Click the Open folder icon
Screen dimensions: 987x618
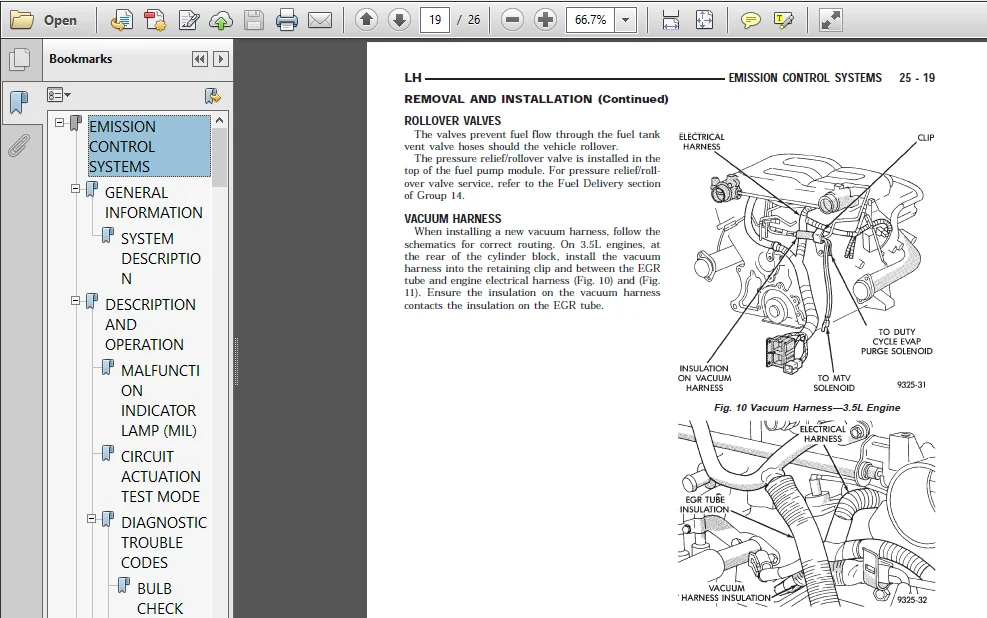21,20
